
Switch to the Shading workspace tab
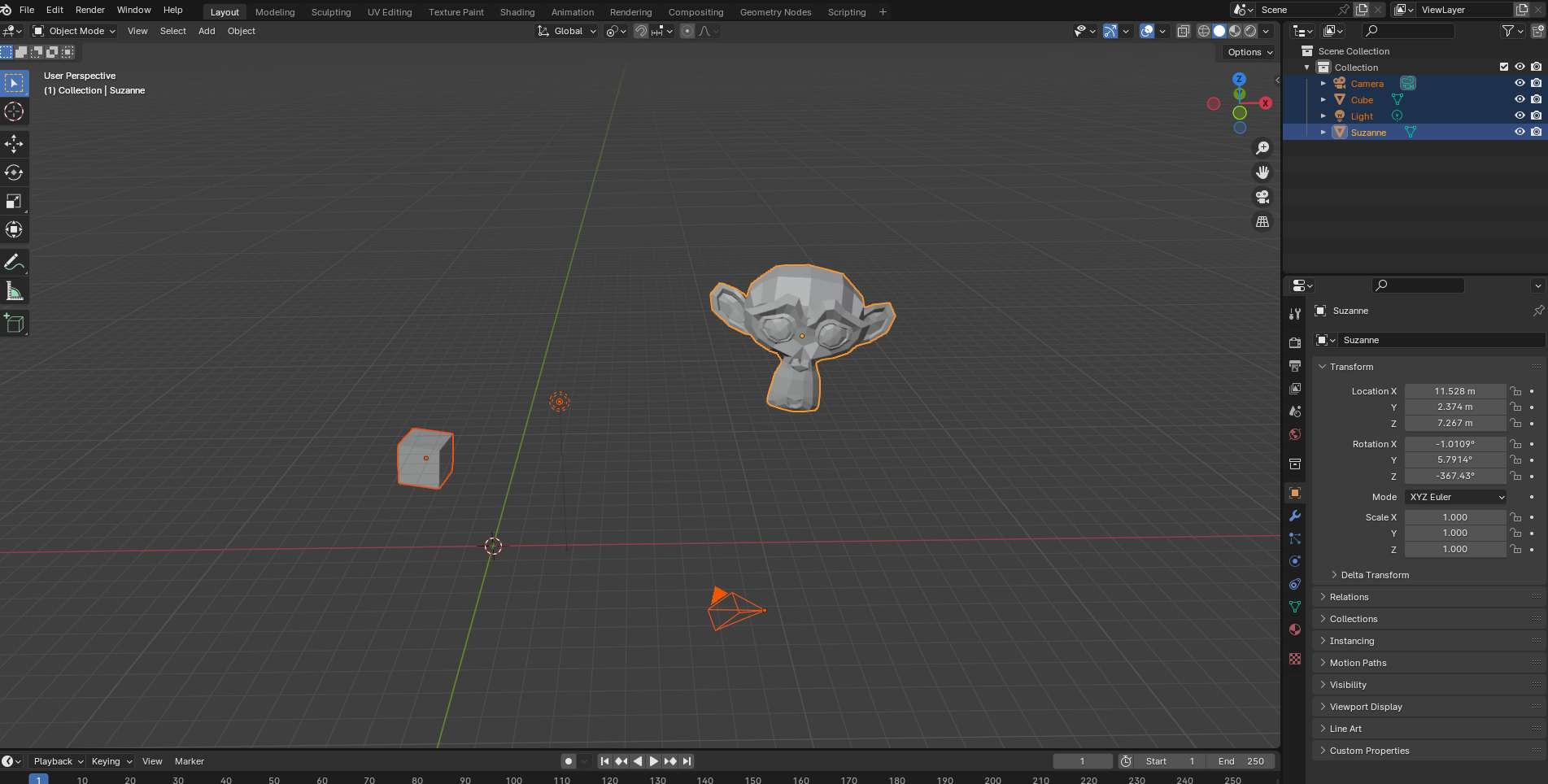click(517, 12)
